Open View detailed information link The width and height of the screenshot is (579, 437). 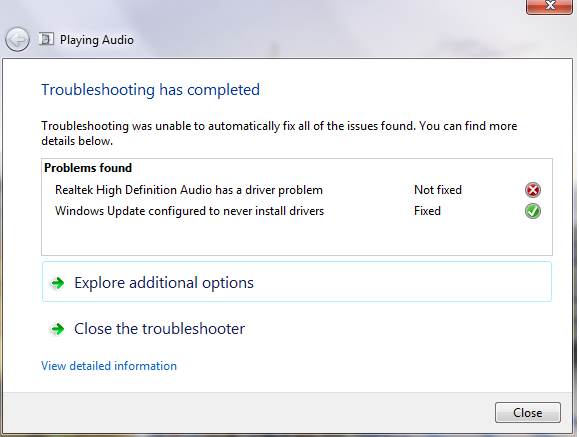click(109, 366)
